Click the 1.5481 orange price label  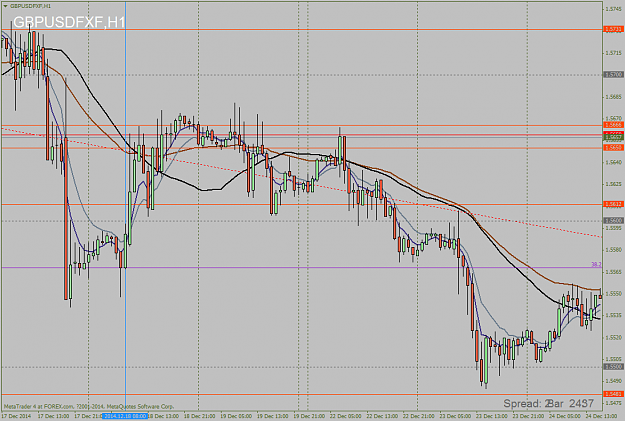tap(613, 394)
